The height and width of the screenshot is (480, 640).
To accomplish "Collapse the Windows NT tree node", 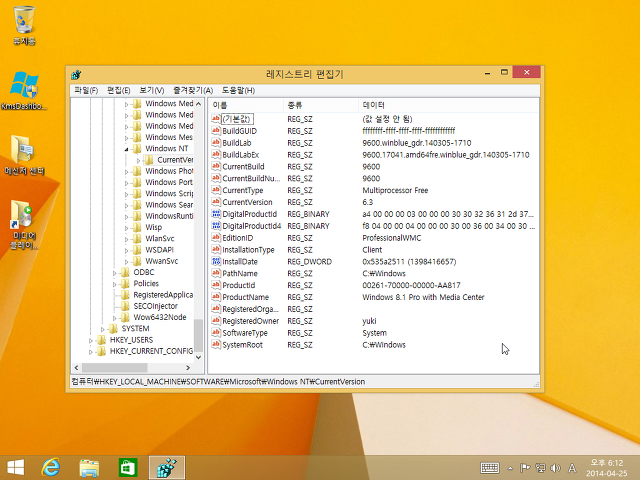I will pos(127,149).
